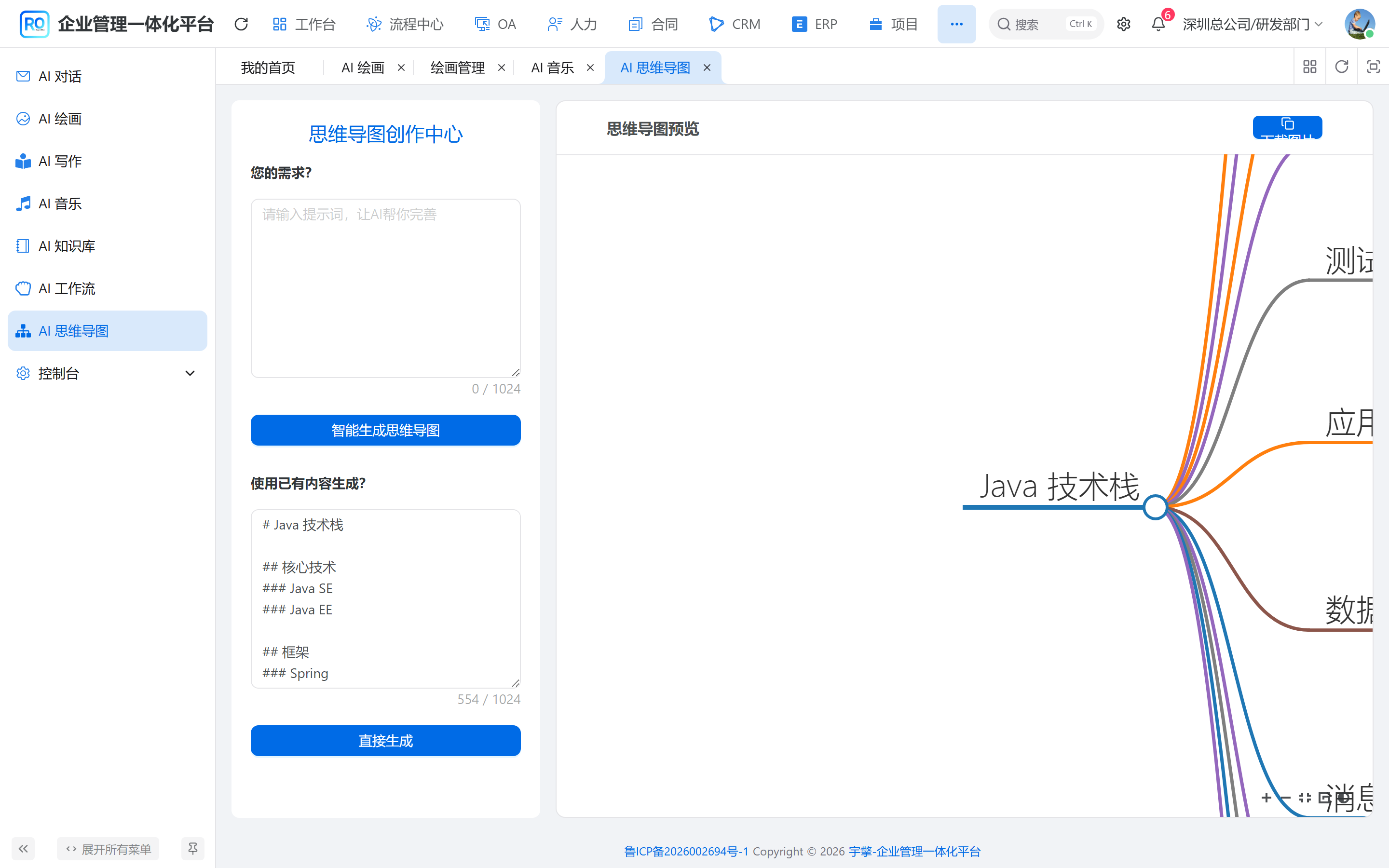Refresh the current tab page
The image size is (1389, 868).
tap(1341, 67)
